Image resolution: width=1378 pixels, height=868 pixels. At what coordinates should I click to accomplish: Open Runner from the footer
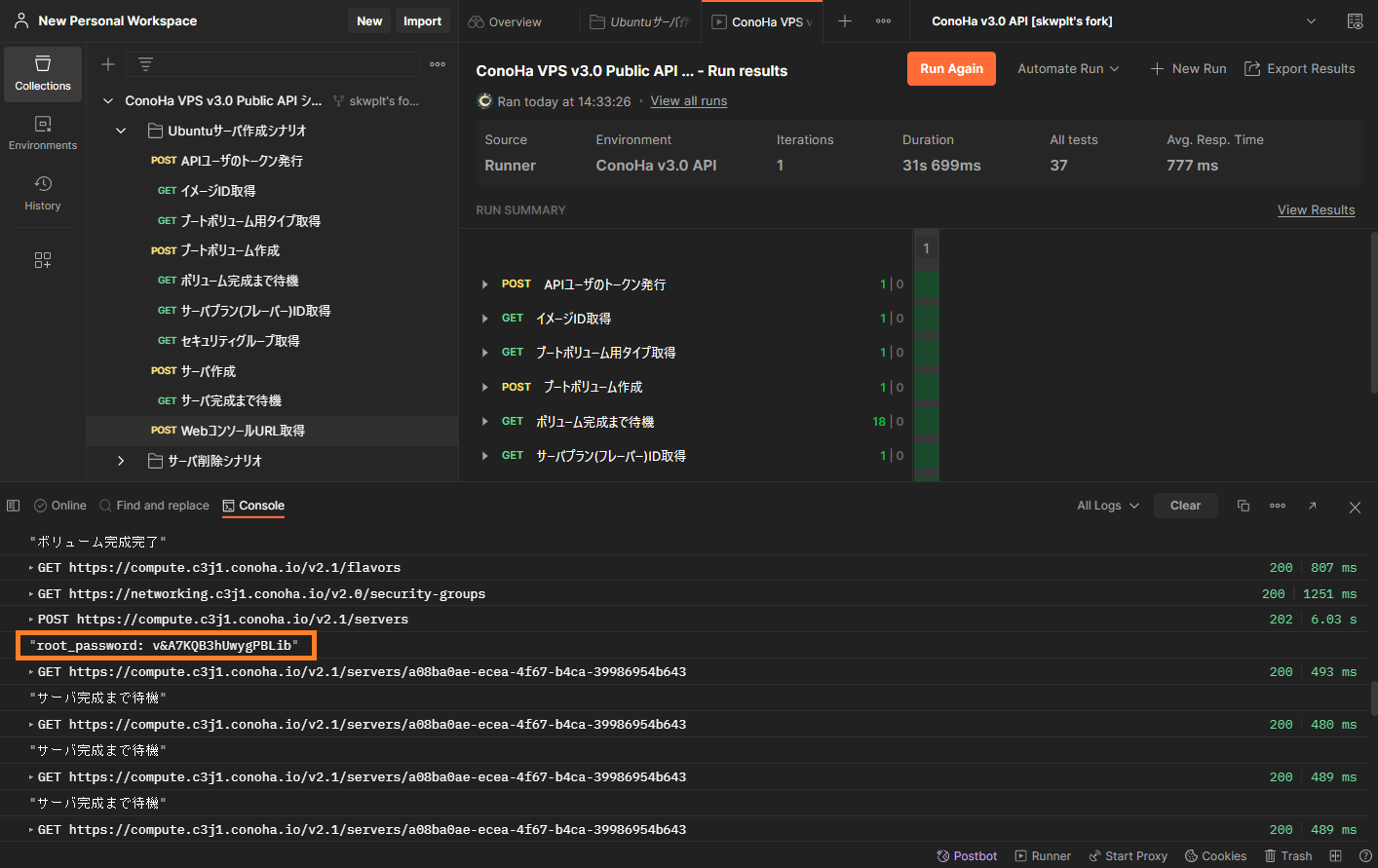pyautogui.click(x=1043, y=856)
